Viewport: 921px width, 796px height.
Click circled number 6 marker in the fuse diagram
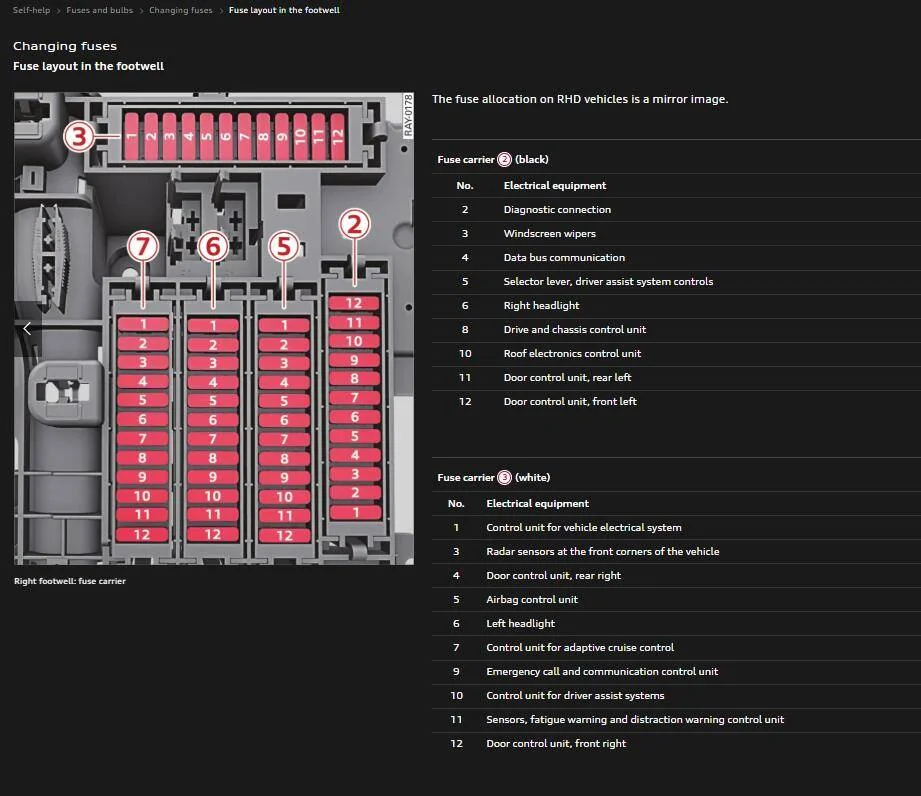click(x=212, y=246)
